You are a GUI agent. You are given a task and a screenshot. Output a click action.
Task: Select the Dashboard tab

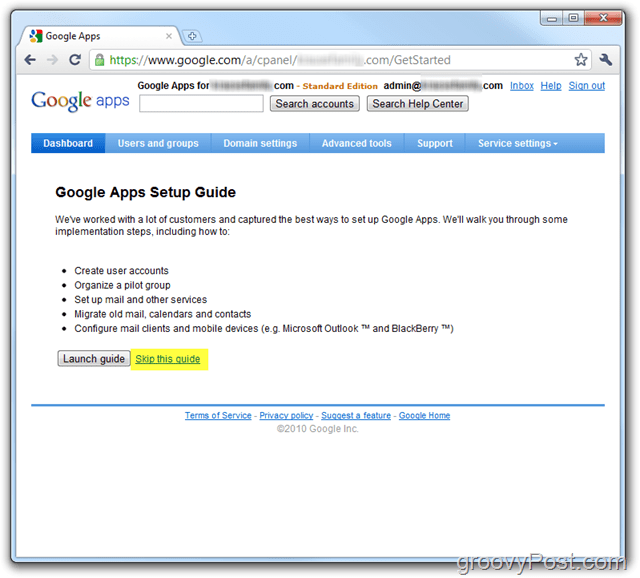(68, 143)
